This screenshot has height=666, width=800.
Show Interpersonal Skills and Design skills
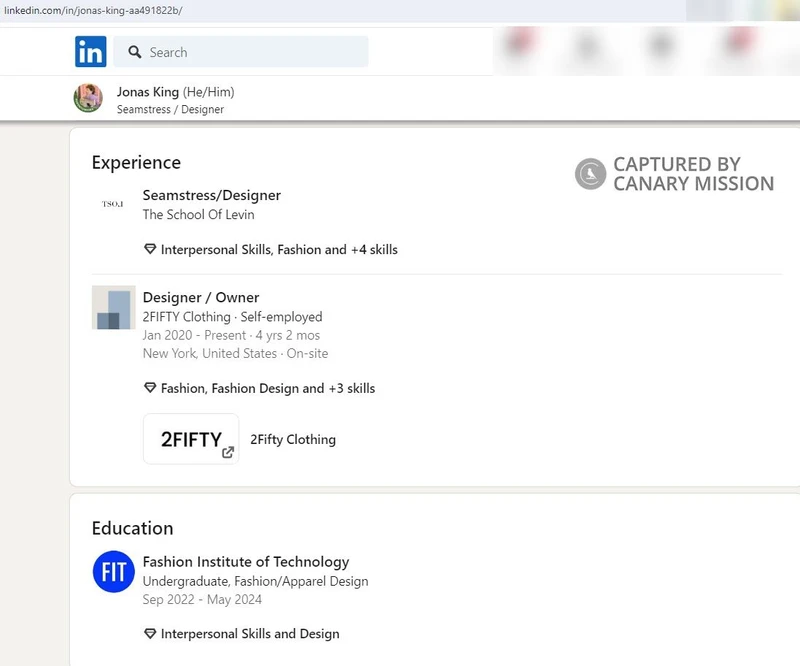pos(250,634)
